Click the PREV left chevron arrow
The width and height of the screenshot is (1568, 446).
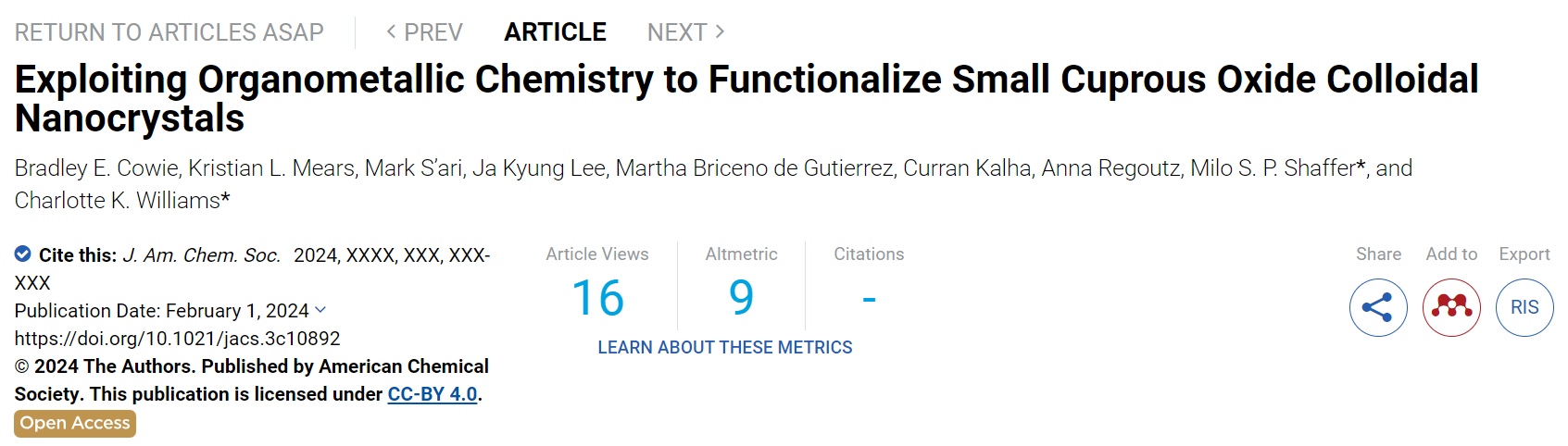click(x=391, y=32)
